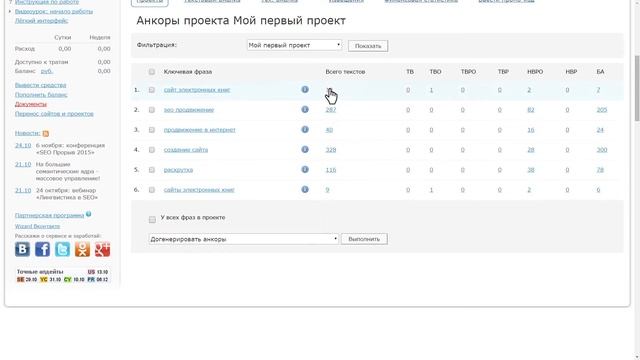Open keyword 'продвижение в интернет'
This screenshot has width=640, height=360.
pos(200,130)
